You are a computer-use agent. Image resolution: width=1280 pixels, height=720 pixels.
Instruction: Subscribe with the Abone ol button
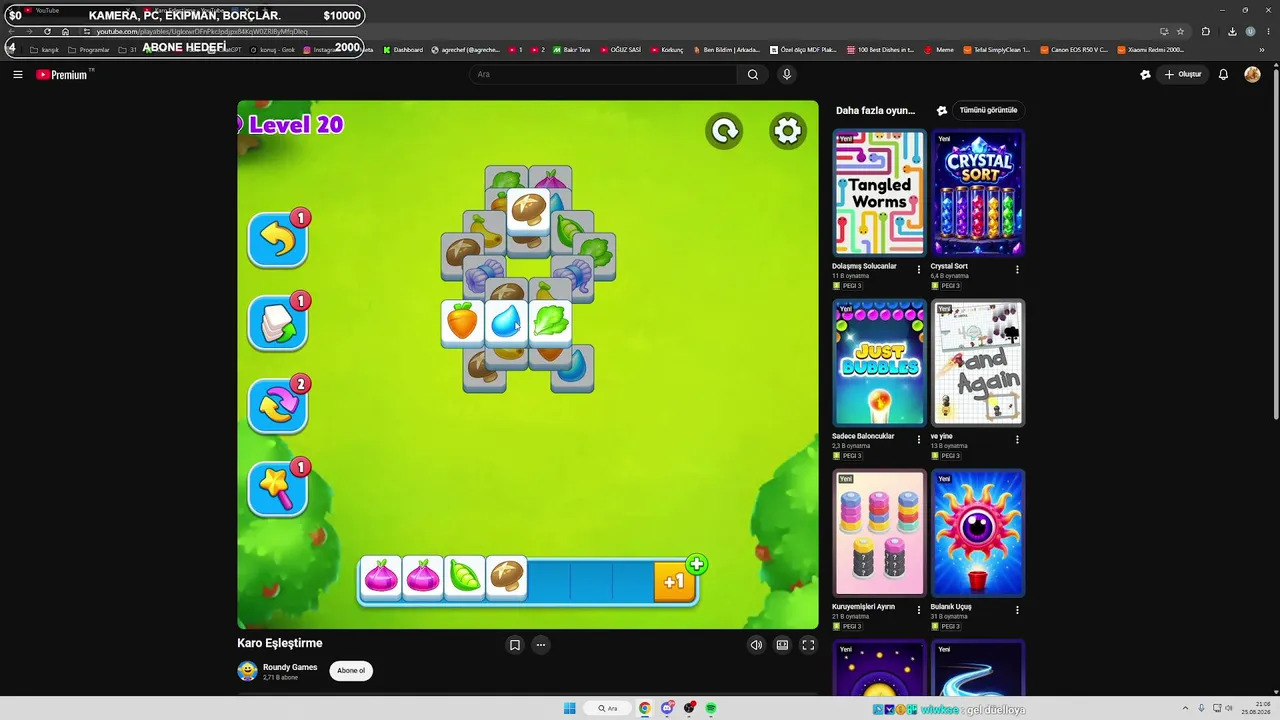tap(351, 670)
